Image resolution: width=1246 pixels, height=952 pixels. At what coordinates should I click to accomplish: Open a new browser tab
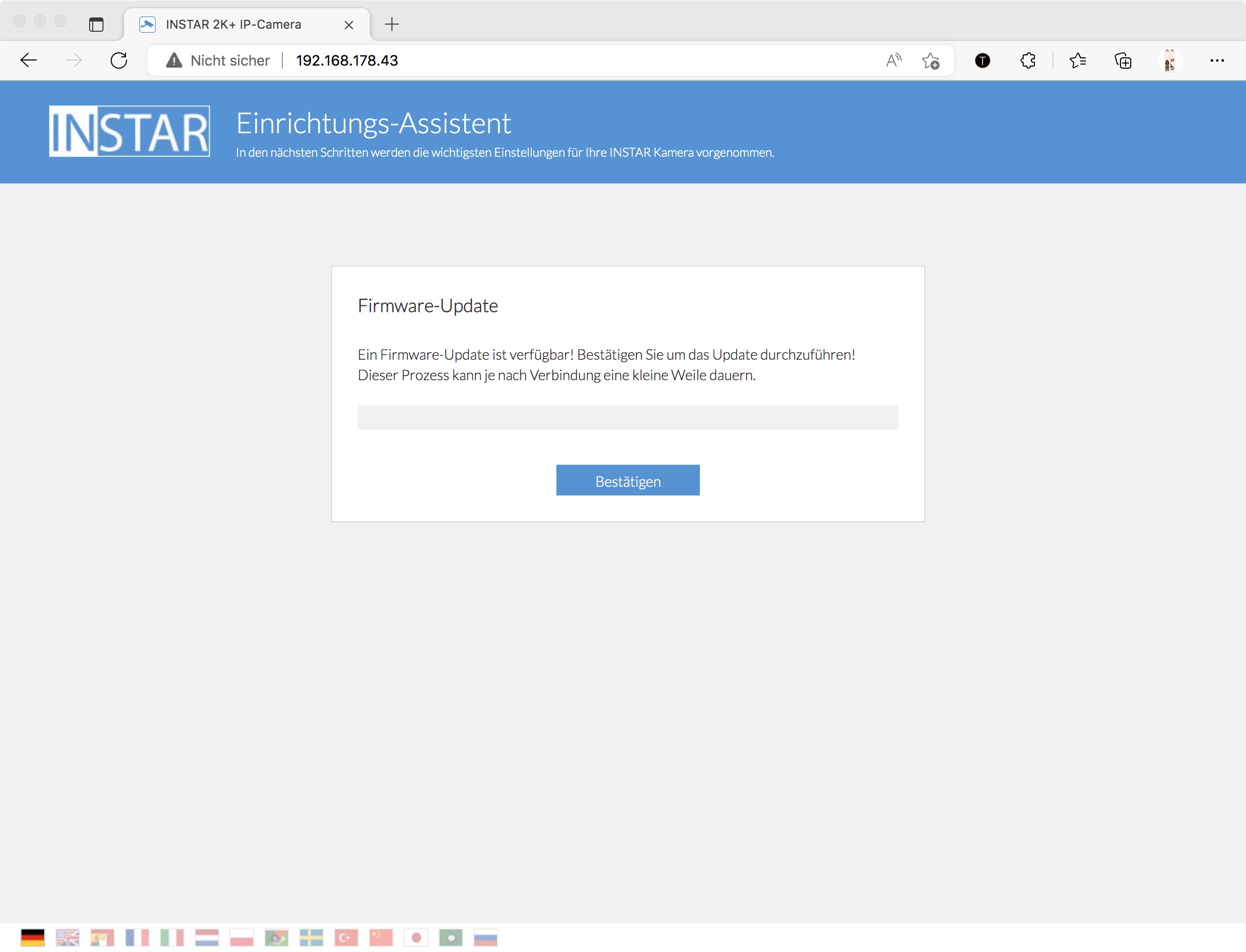click(391, 25)
